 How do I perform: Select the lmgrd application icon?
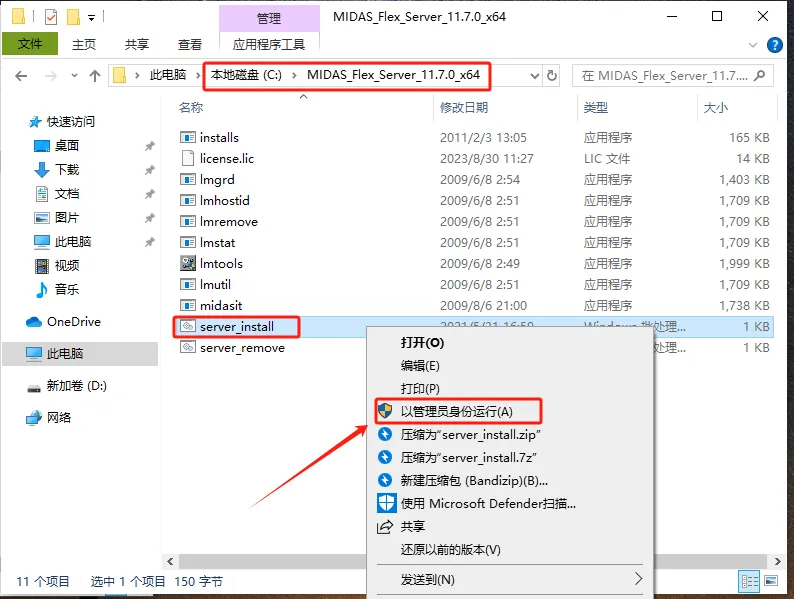click(x=188, y=179)
